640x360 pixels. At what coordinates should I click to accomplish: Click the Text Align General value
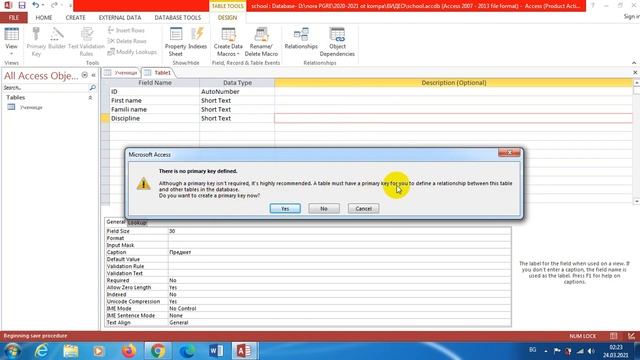tap(339, 322)
